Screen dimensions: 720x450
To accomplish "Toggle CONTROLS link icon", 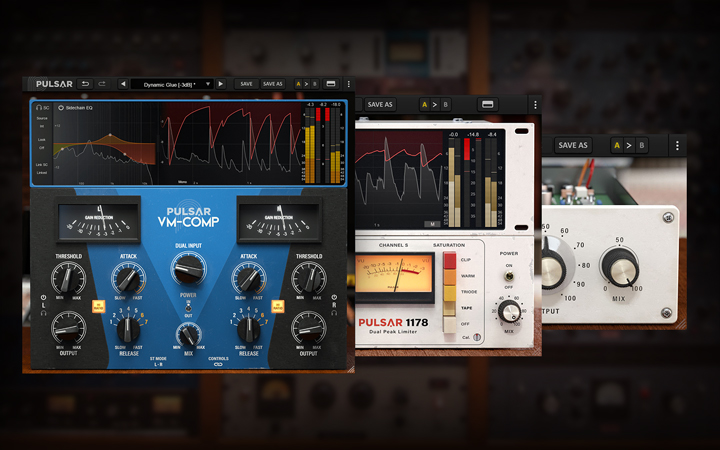I will 218,364.
